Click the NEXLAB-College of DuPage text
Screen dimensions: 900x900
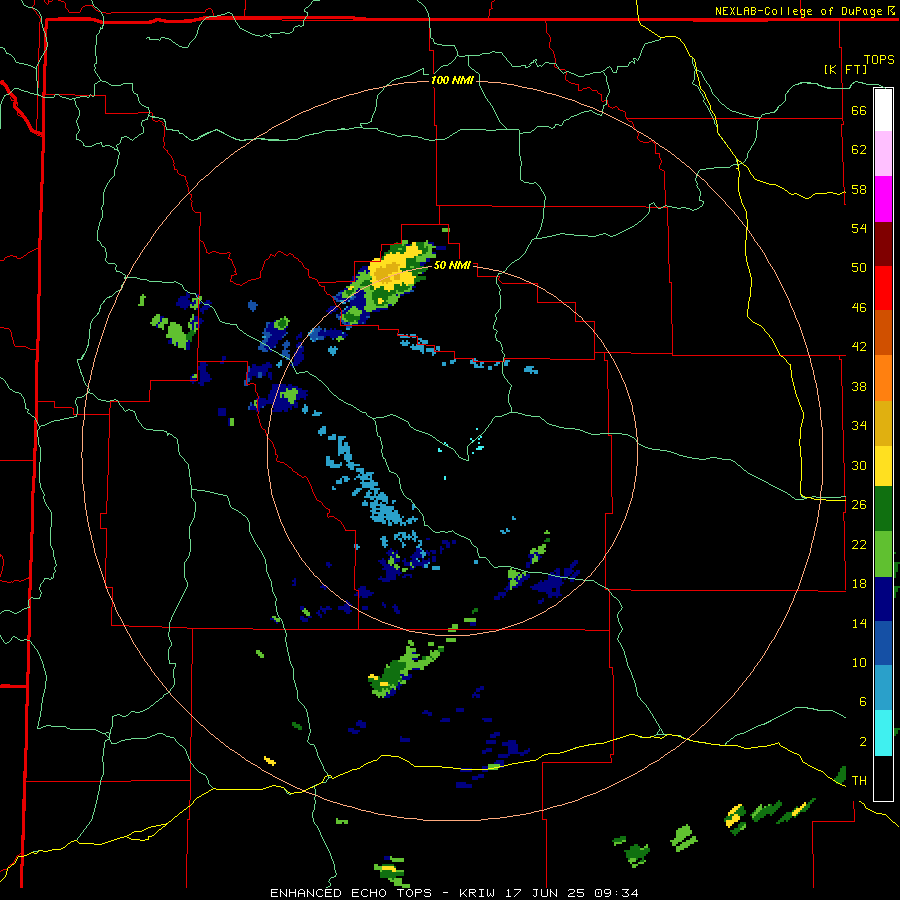coord(798,11)
